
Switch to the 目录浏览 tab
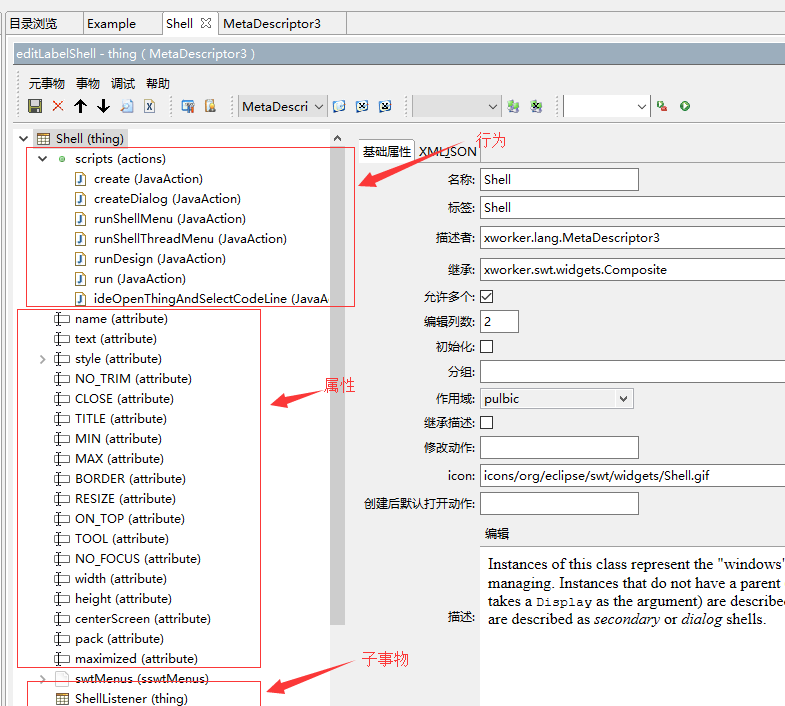point(33,24)
